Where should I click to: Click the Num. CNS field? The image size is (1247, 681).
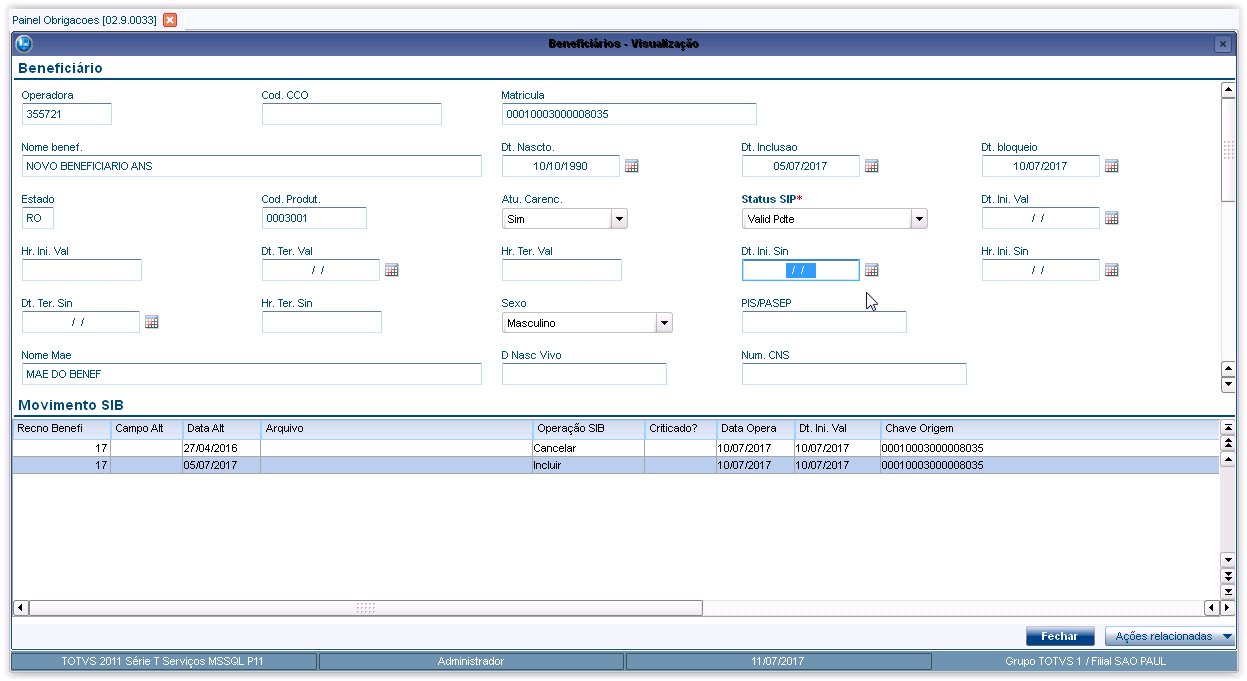point(854,374)
